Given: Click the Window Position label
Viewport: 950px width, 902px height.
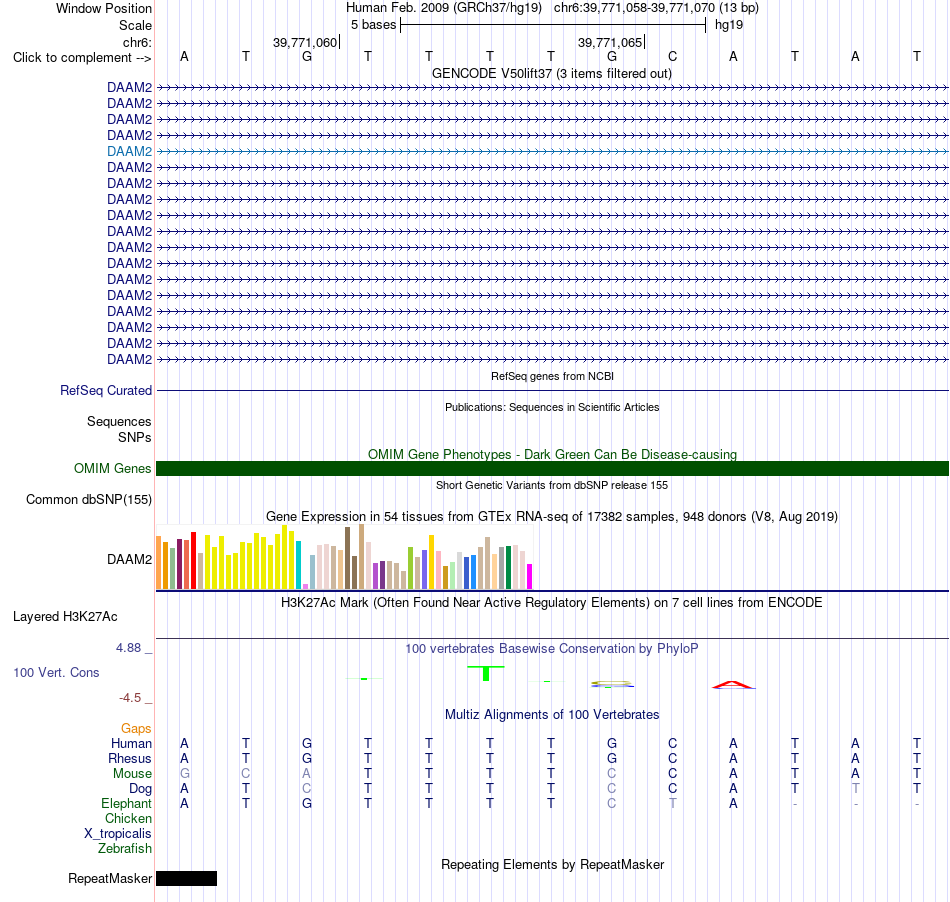Looking at the screenshot, I should point(104,8).
